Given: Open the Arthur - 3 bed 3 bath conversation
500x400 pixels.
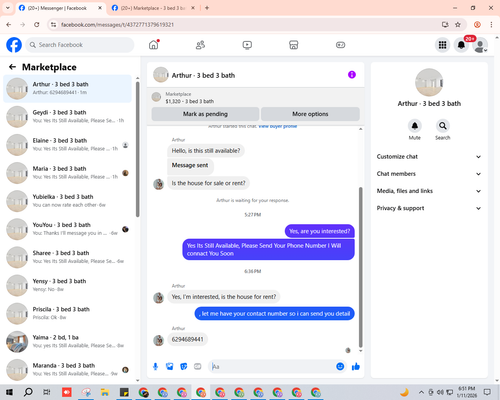Looking at the screenshot, I should 67,88.
